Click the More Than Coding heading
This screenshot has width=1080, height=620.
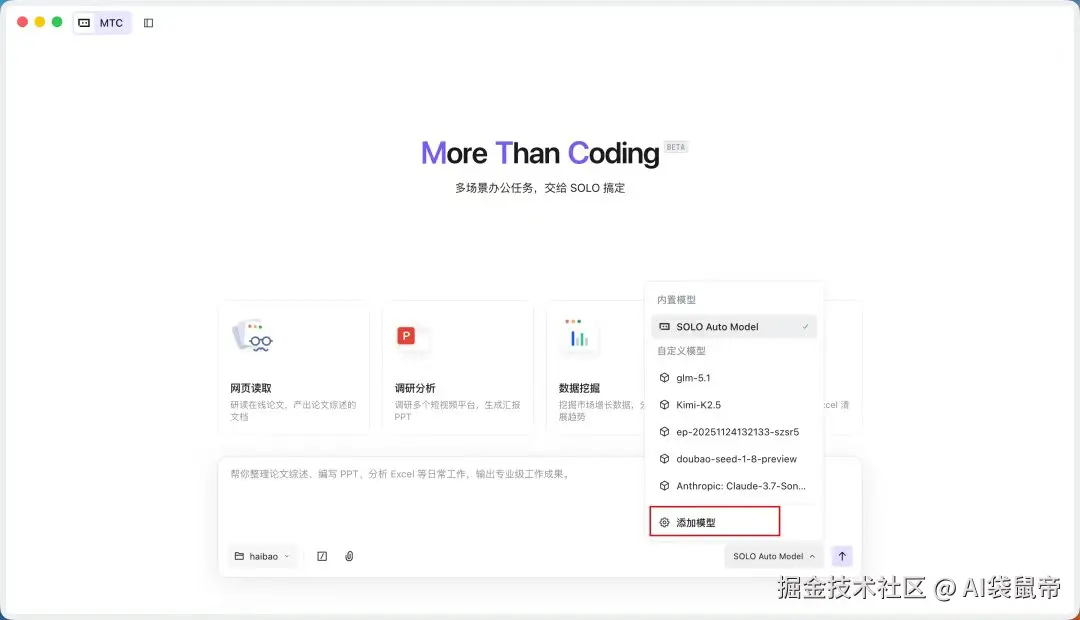point(540,153)
